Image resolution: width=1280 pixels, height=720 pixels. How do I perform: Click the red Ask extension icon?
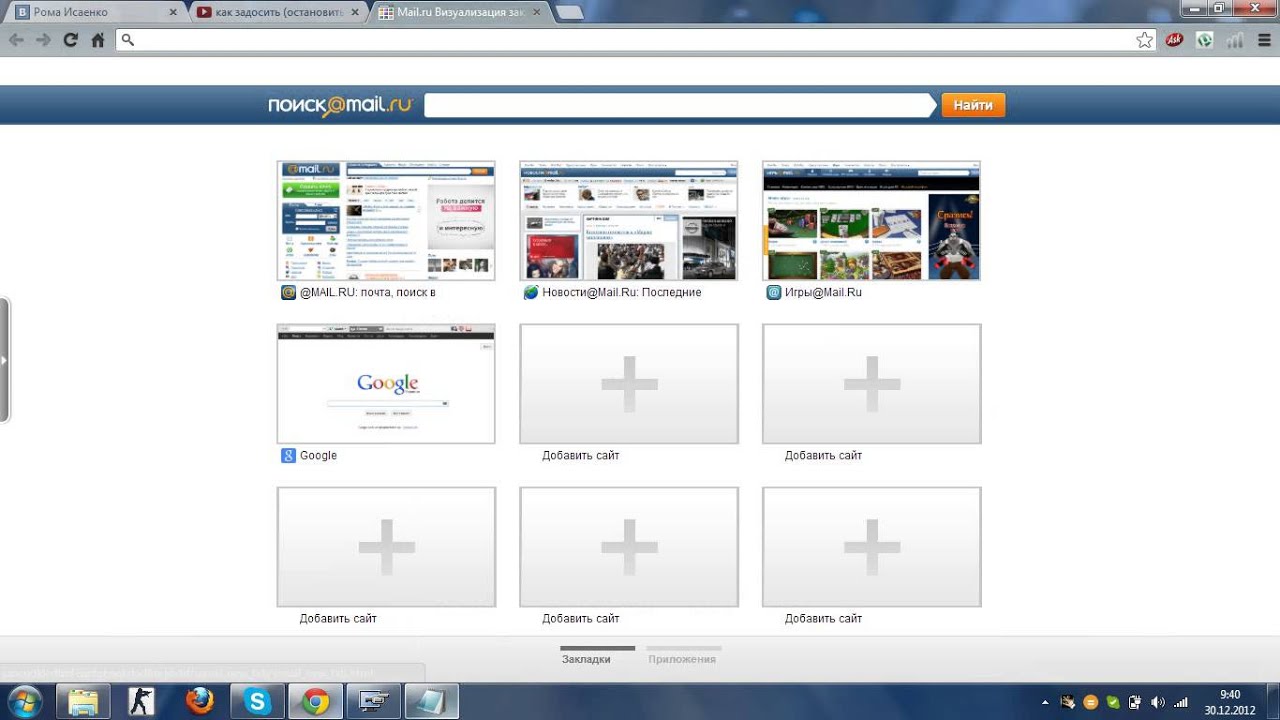coord(1175,40)
